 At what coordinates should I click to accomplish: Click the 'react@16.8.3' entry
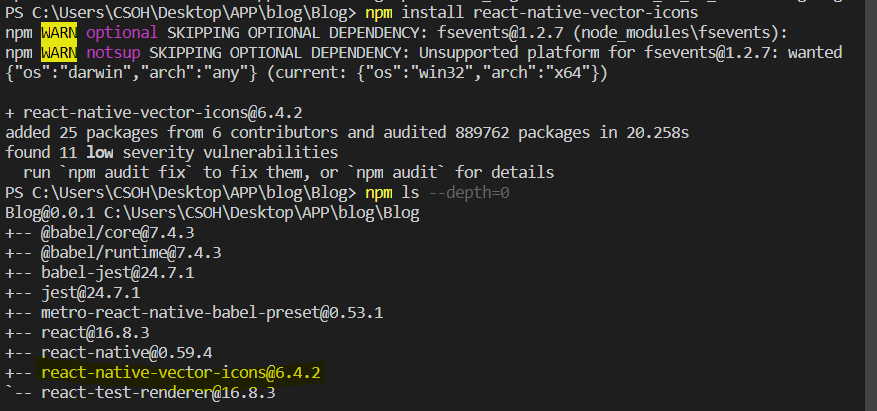tap(95, 333)
